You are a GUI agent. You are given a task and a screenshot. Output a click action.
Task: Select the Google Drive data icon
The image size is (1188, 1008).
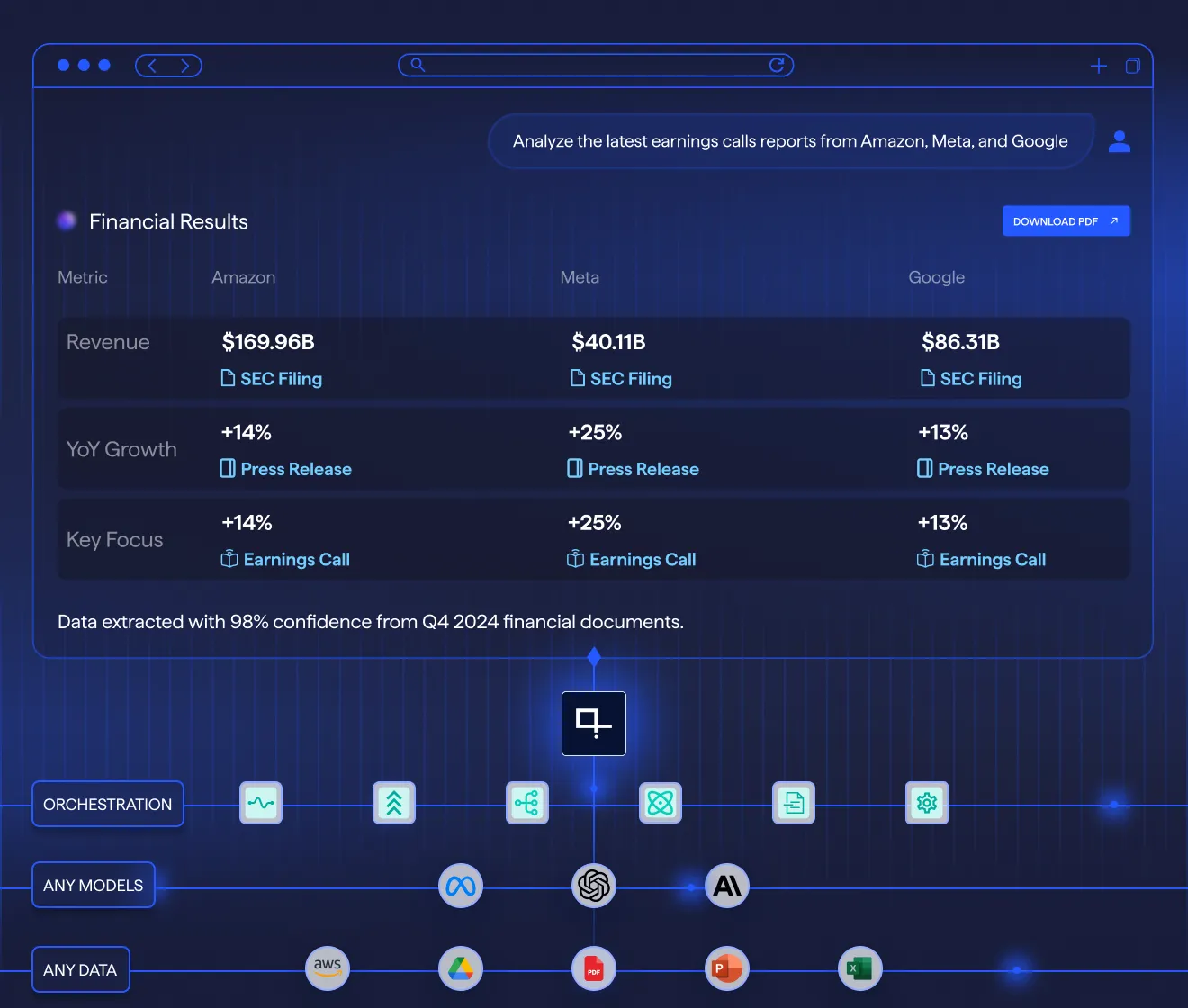click(461, 968)
